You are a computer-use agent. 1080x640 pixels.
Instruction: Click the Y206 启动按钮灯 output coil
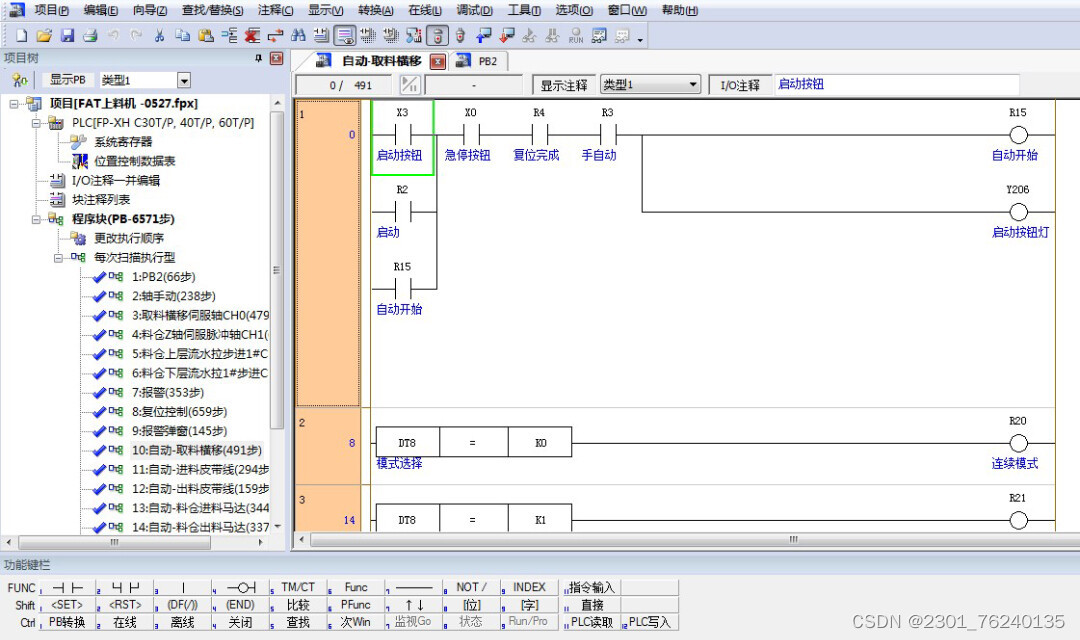pyautogui.click(x=1018, y=212)
